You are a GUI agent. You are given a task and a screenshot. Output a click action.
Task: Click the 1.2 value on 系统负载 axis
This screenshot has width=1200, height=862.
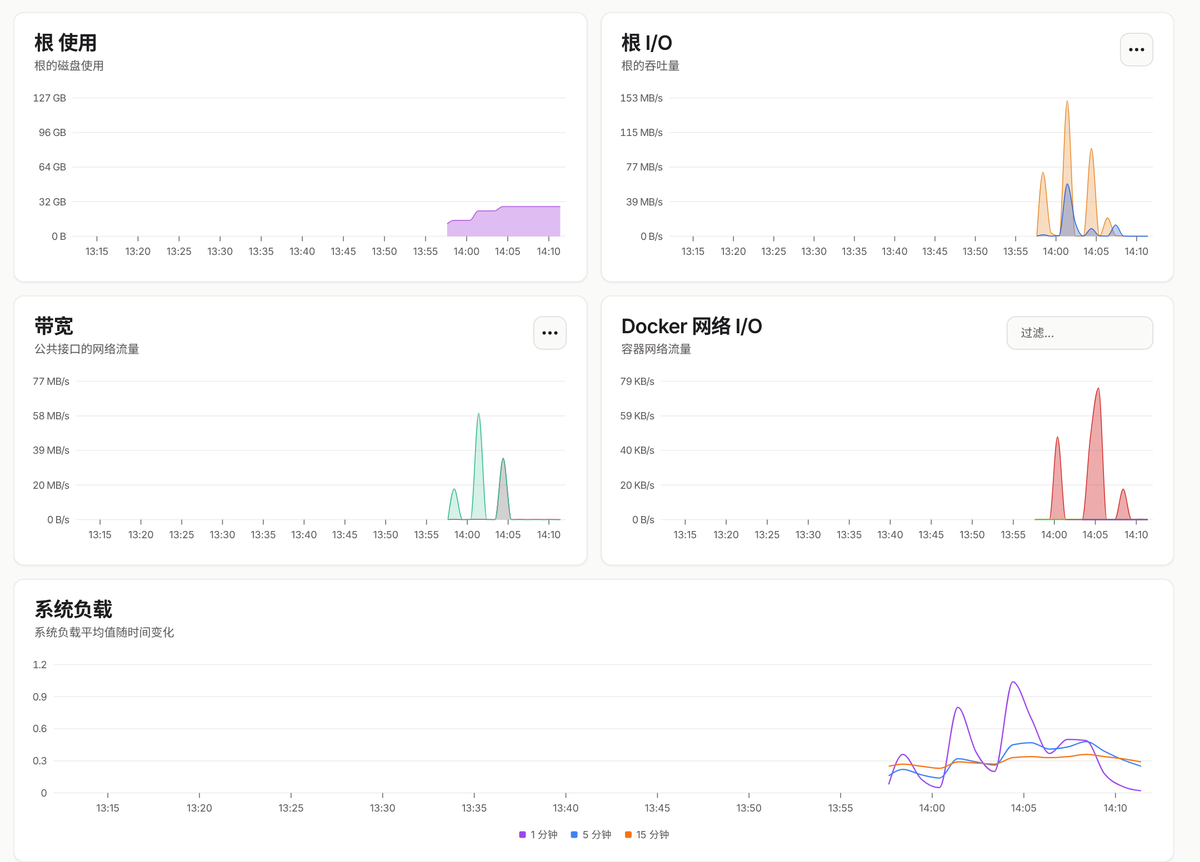pyautogui.click(x=40, y=664)
